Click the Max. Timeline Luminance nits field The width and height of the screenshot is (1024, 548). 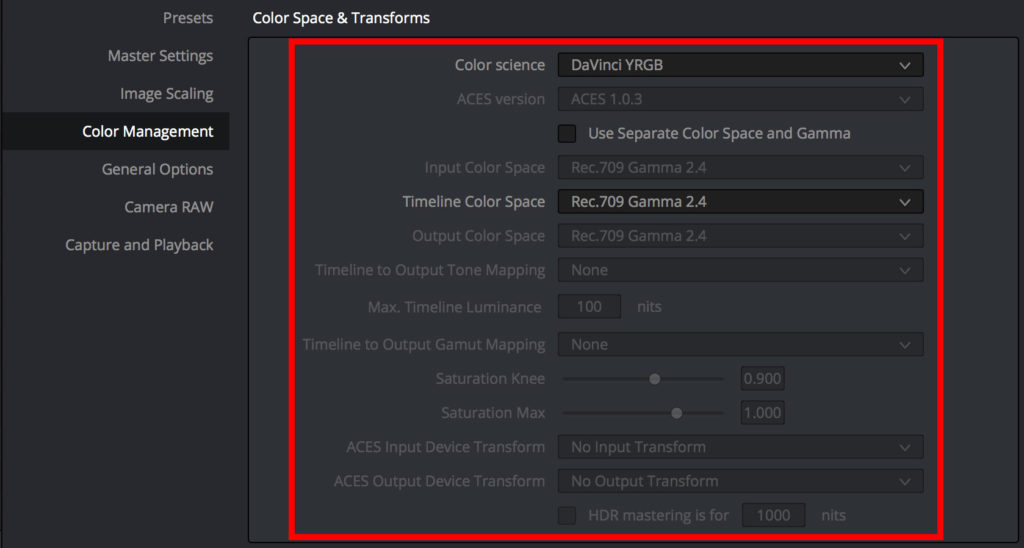point(589,306)
